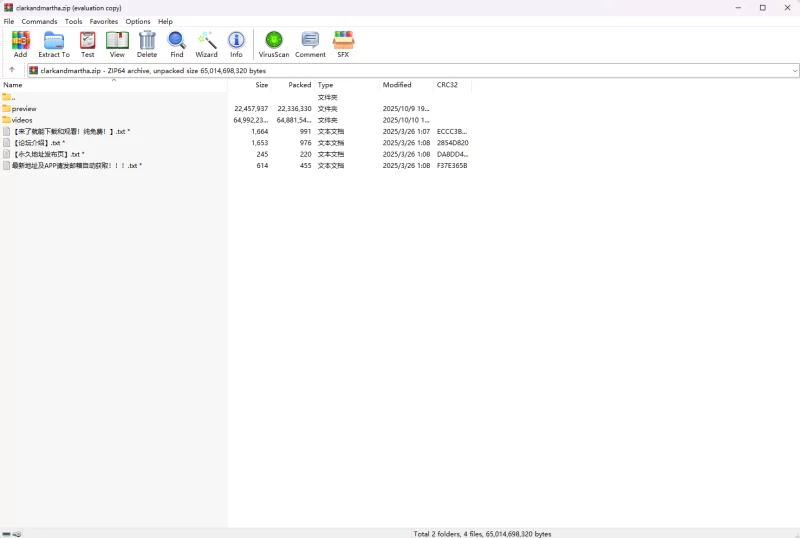Select the preview folder
Viewport: 800px width, 538px height.
point(24,108)
